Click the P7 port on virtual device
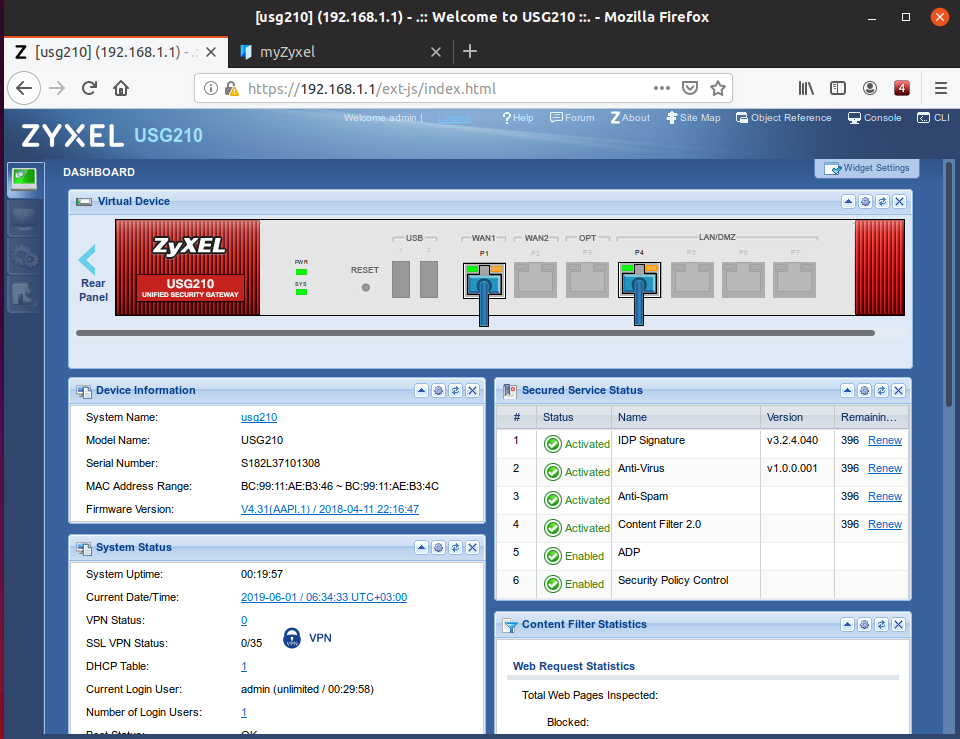This screenshot has height=739, width=960. pos(794,280)
